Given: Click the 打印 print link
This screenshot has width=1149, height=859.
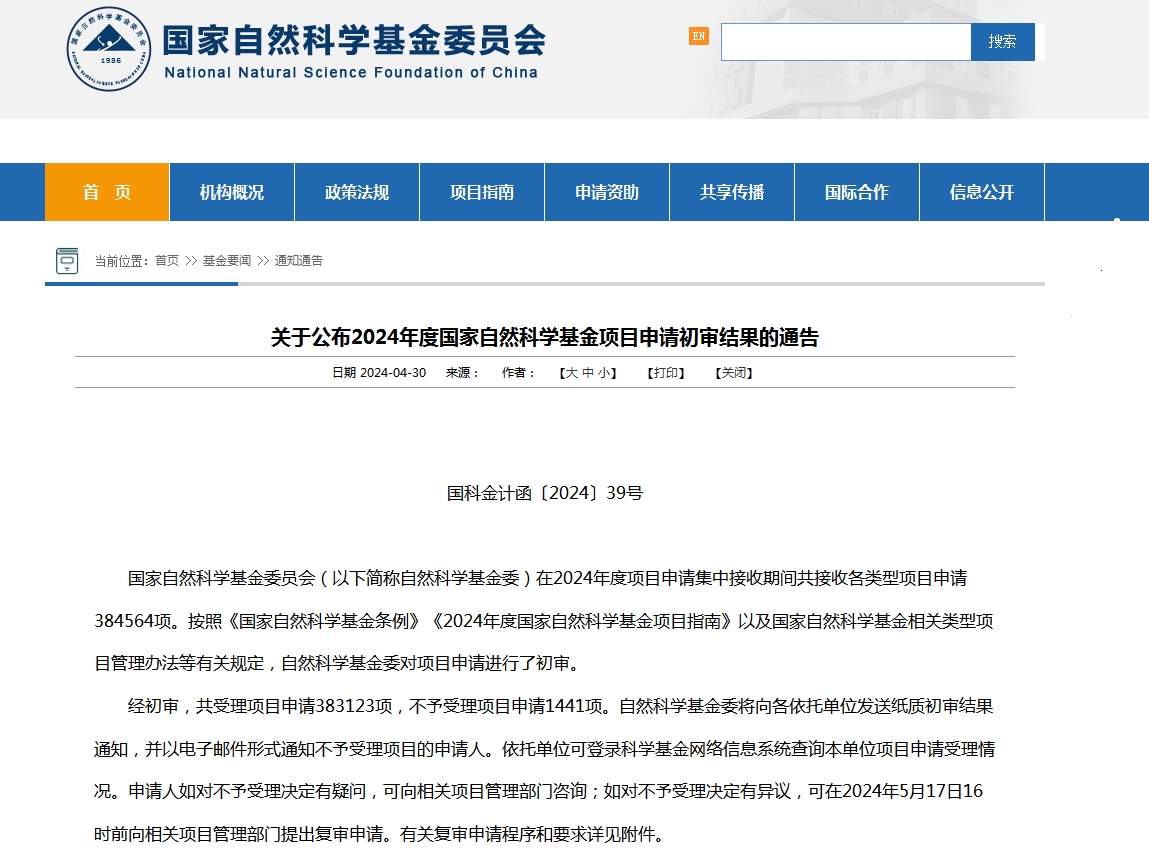Looking at the screenshot, I should [665, 372].
